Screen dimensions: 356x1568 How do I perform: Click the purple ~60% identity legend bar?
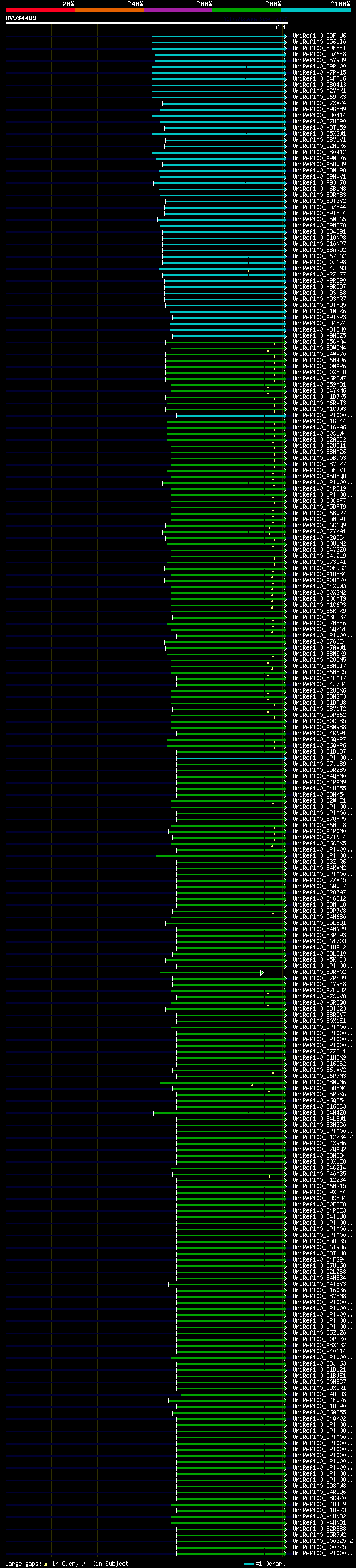point(177,10)
